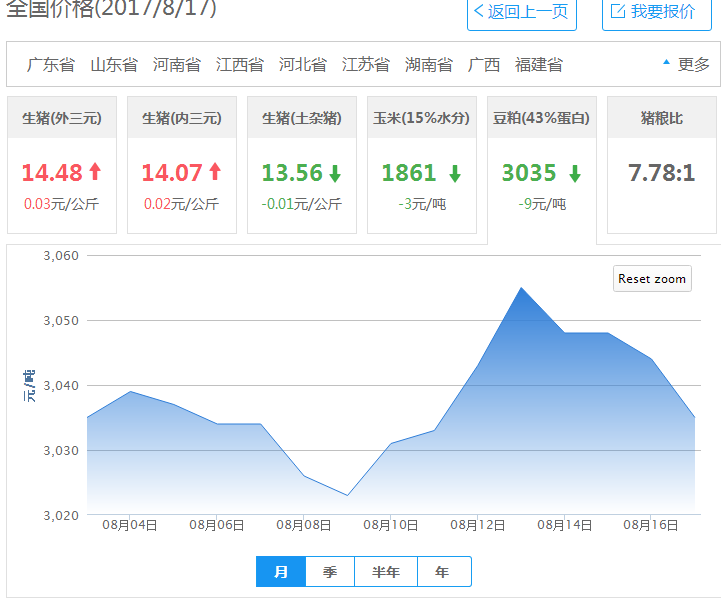The image size is (721, 600).
Task: Click the chart peak data point
Action: pos(521,288)
